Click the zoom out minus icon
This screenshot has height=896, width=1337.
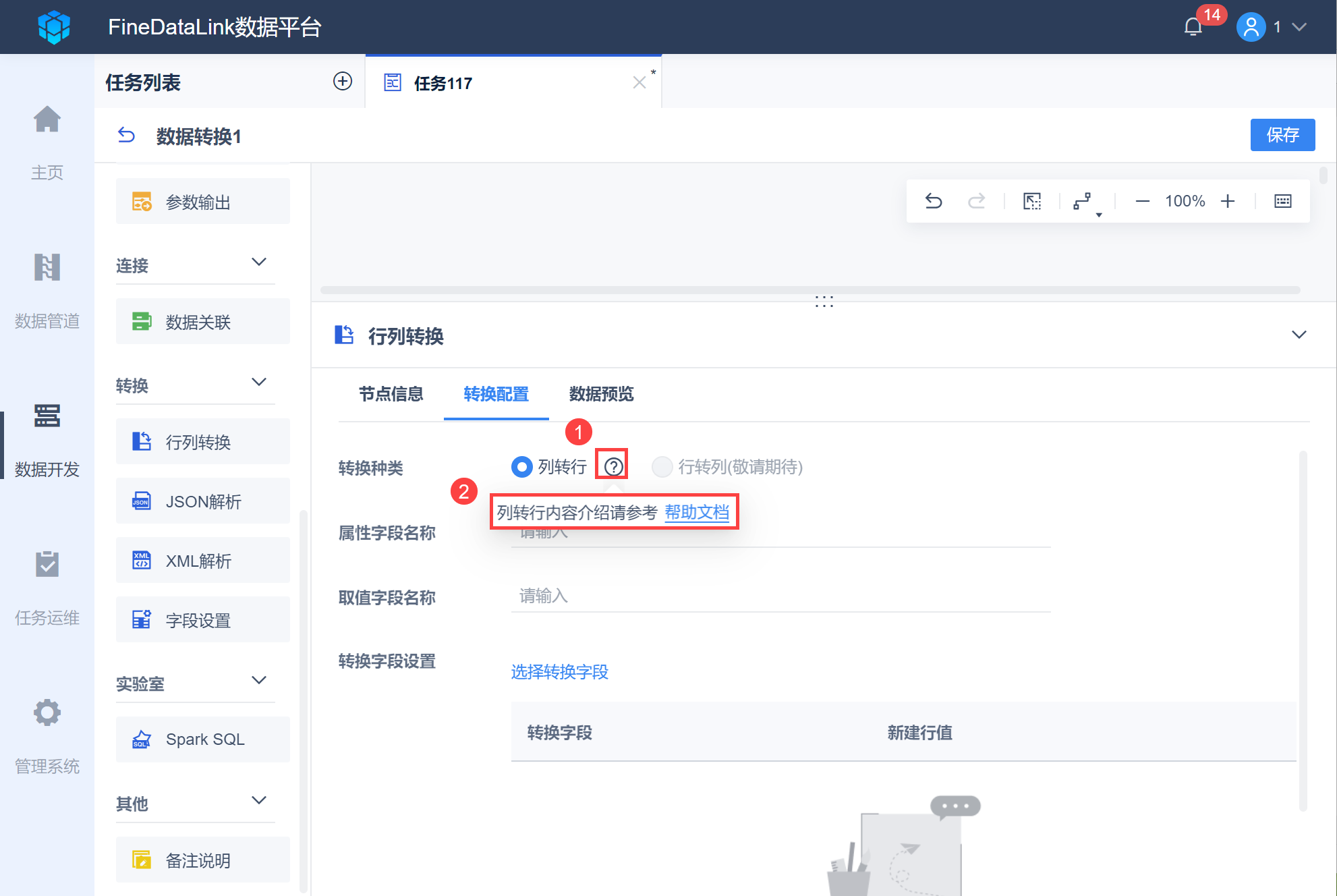click(1142, 201)
